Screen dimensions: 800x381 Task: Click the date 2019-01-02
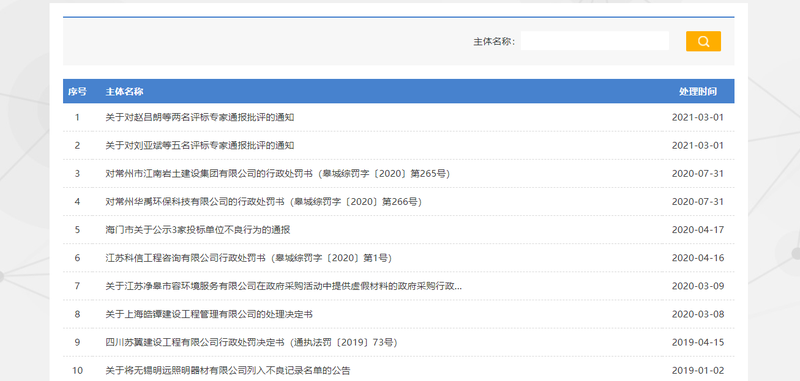pyautogui.click(x=698, y=370)
